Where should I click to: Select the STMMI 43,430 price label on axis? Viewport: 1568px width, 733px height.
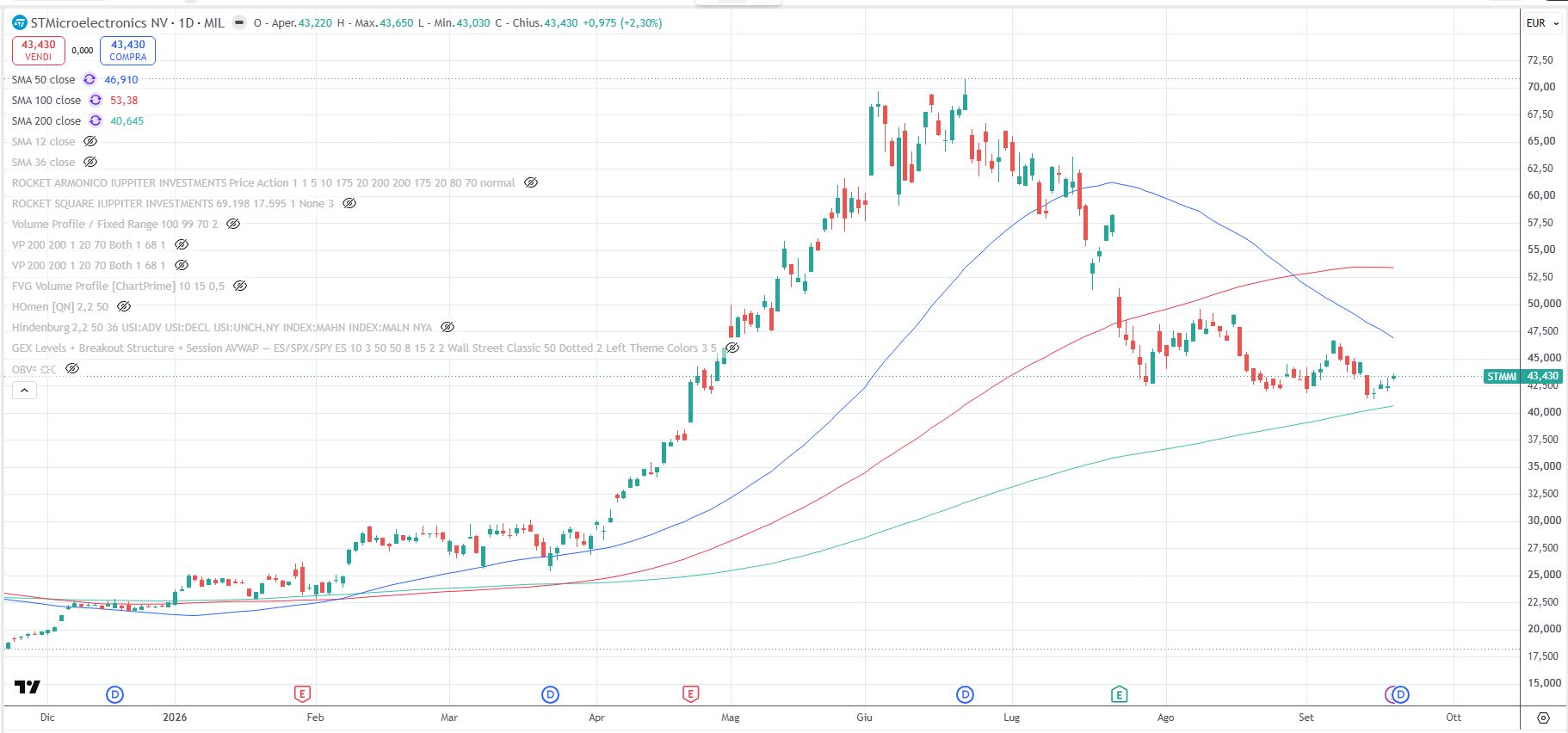click(1523, 376)
